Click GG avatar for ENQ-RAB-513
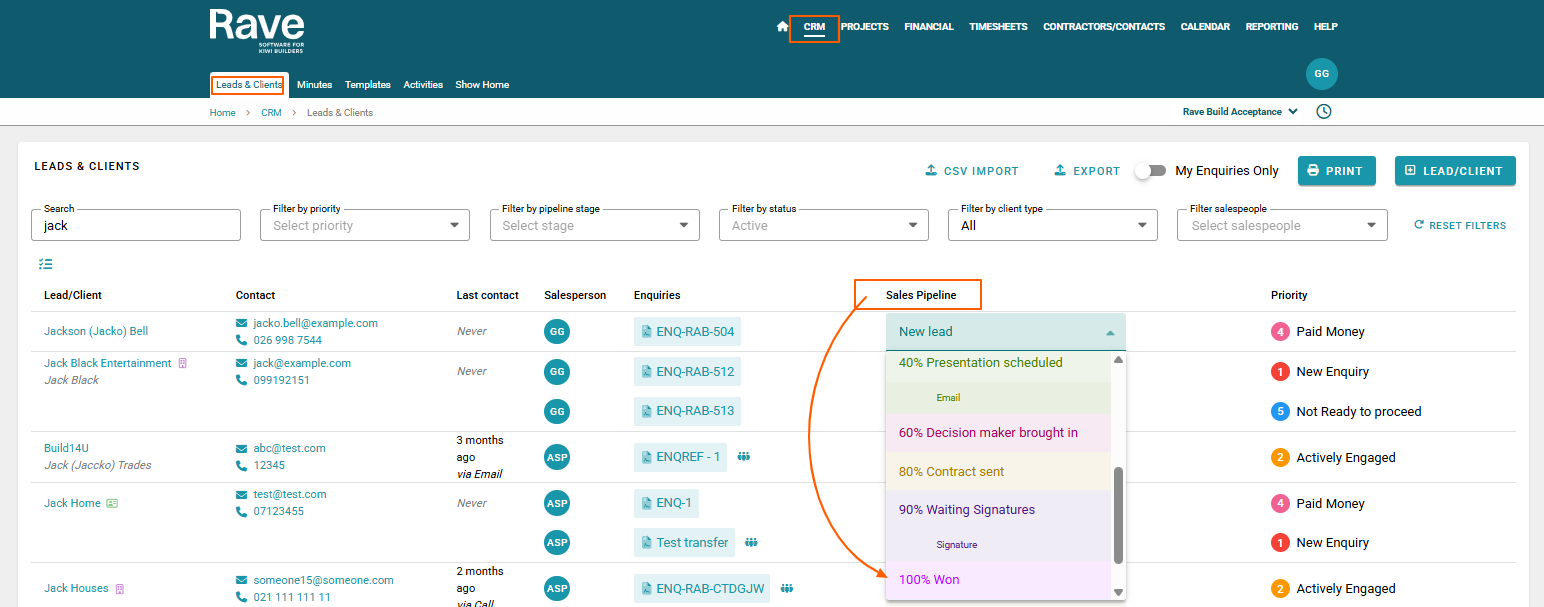Screen dimensions: 1544x607 tap(557, 411)
